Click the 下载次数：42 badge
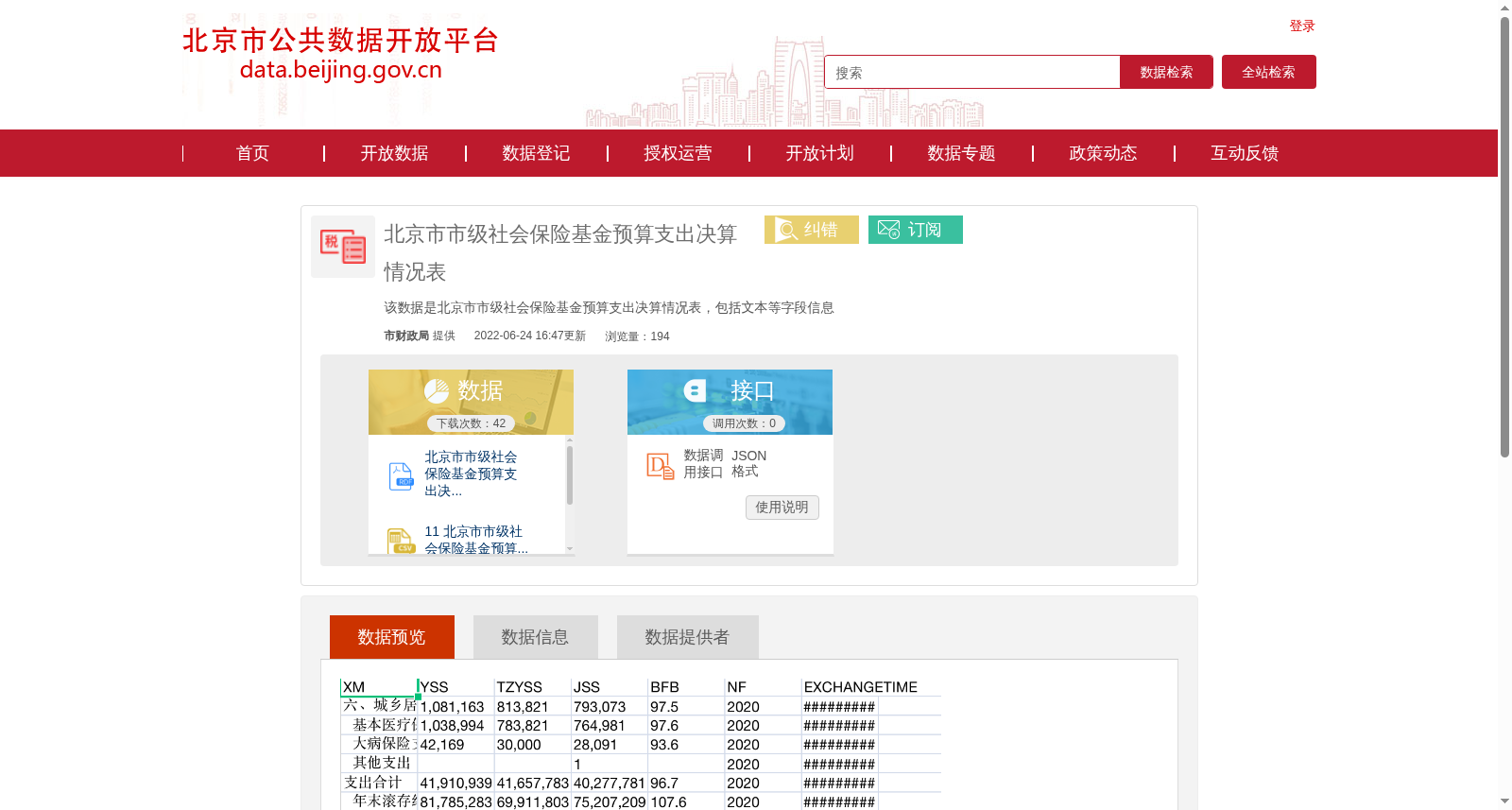 pos(471,423)
